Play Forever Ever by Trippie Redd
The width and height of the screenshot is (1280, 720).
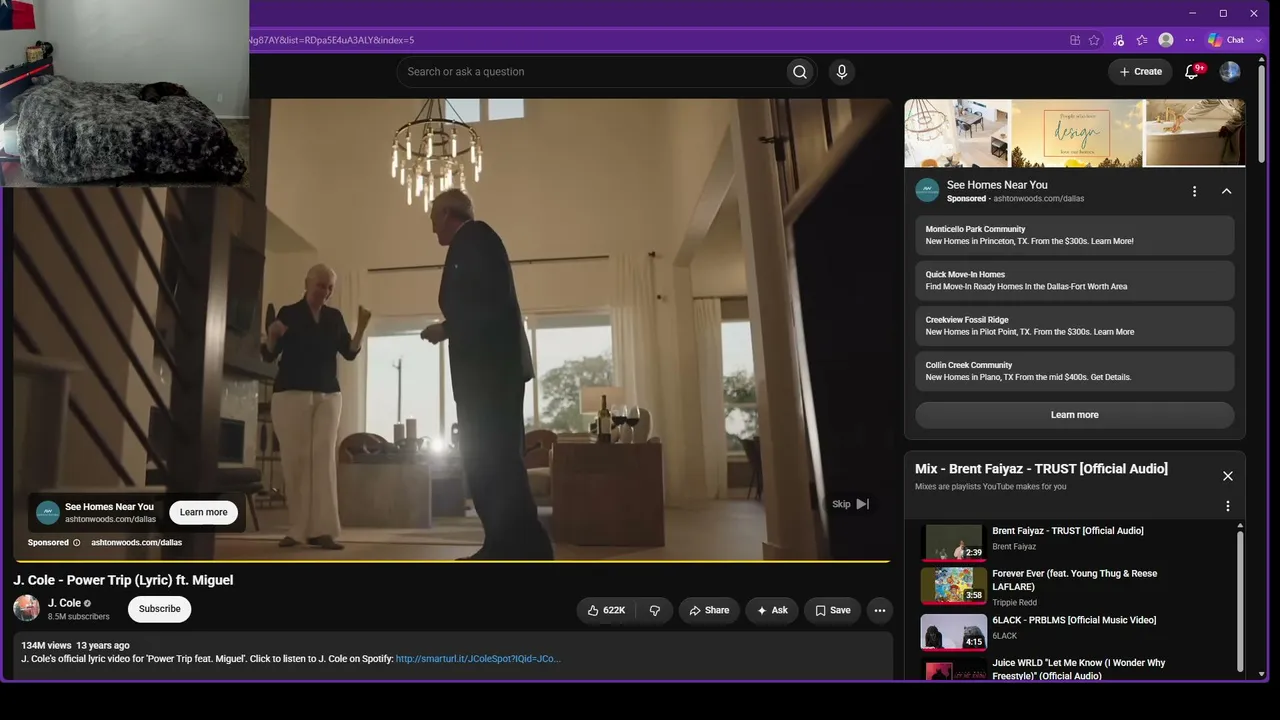point(1076,586)
